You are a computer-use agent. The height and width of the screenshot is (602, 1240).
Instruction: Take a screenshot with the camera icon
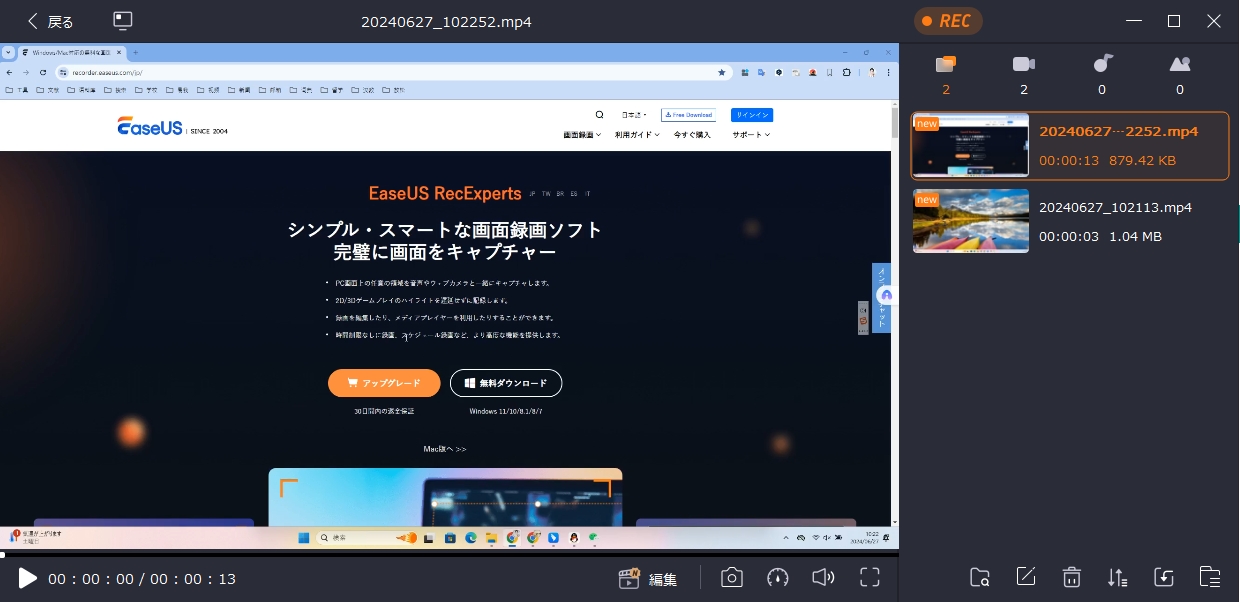[x=731, y=577]
